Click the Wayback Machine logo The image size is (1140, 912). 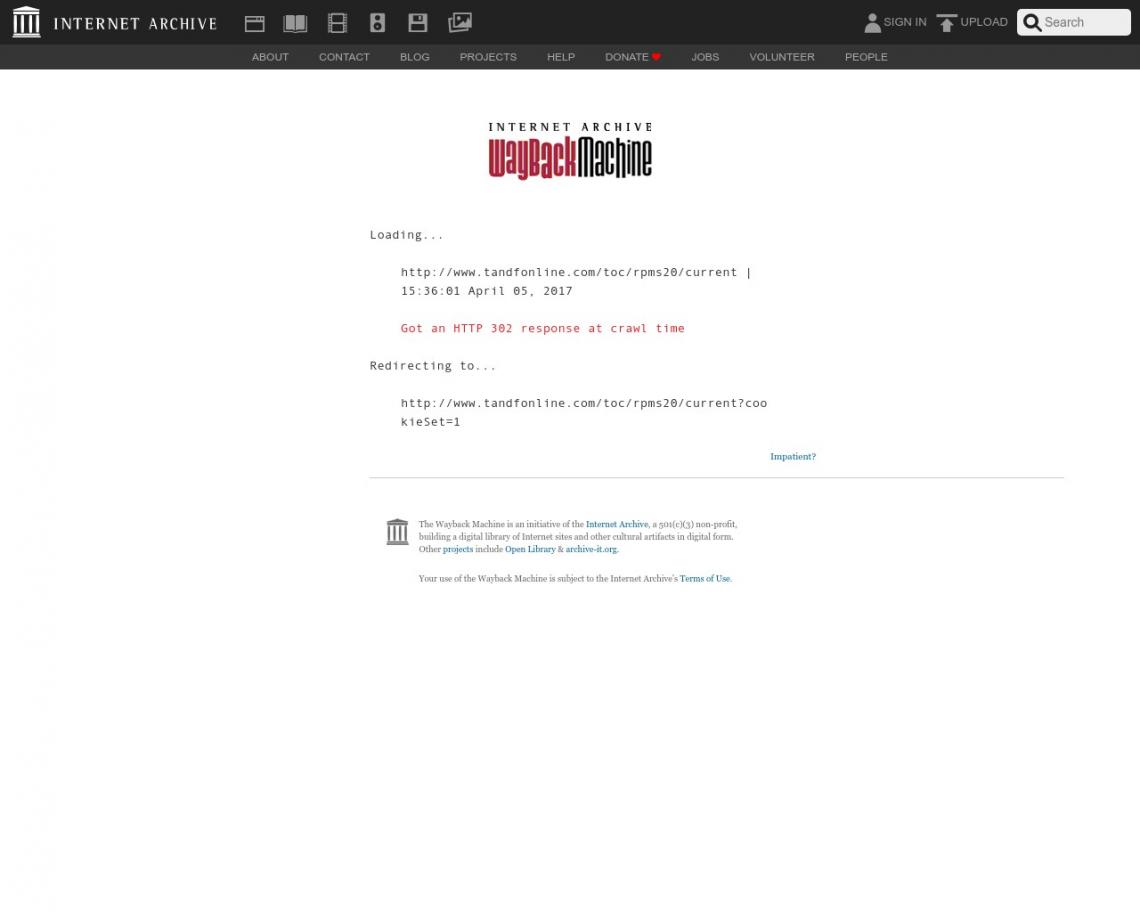pos(570,151)
